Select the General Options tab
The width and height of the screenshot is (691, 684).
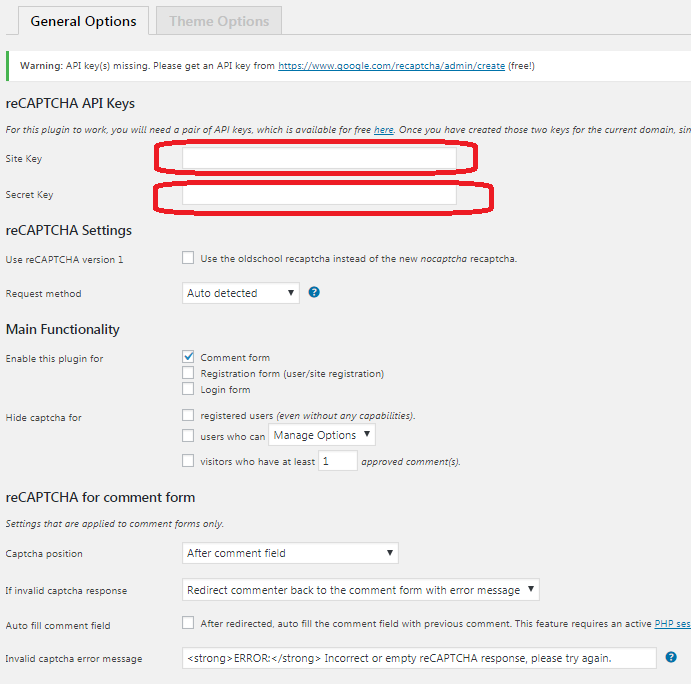pos(83,21)
